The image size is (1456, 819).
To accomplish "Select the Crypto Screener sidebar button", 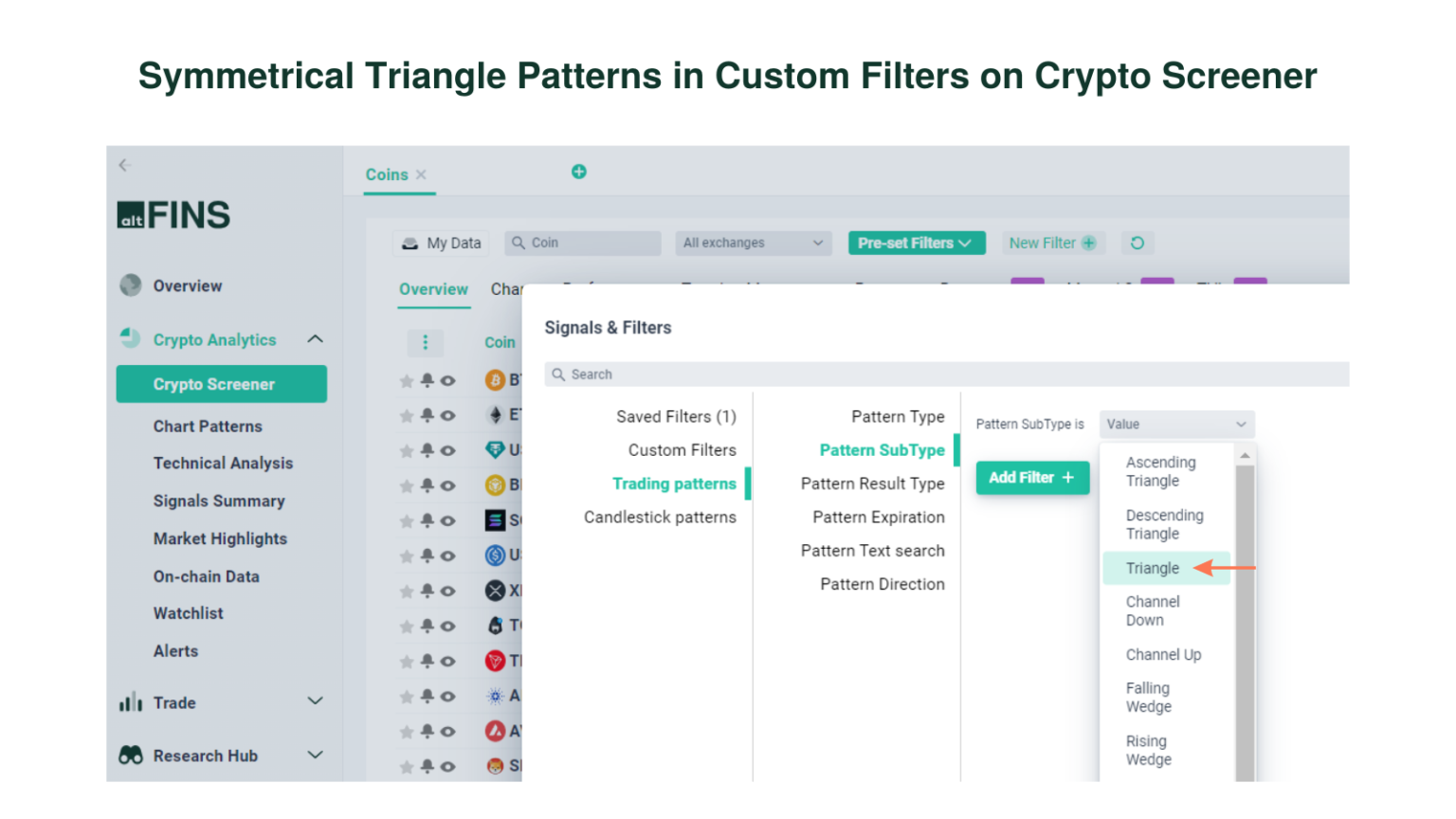I will point(222,384).
